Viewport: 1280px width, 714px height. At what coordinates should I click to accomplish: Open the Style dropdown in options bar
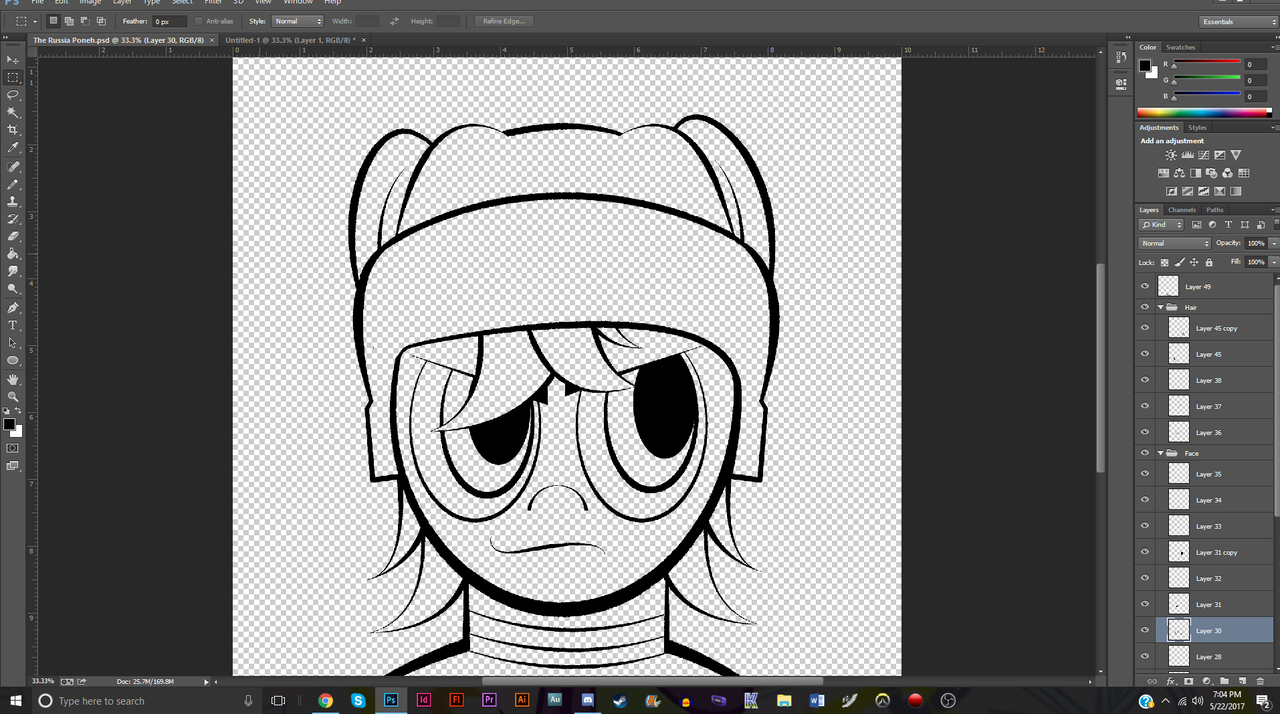click(298, 21)
